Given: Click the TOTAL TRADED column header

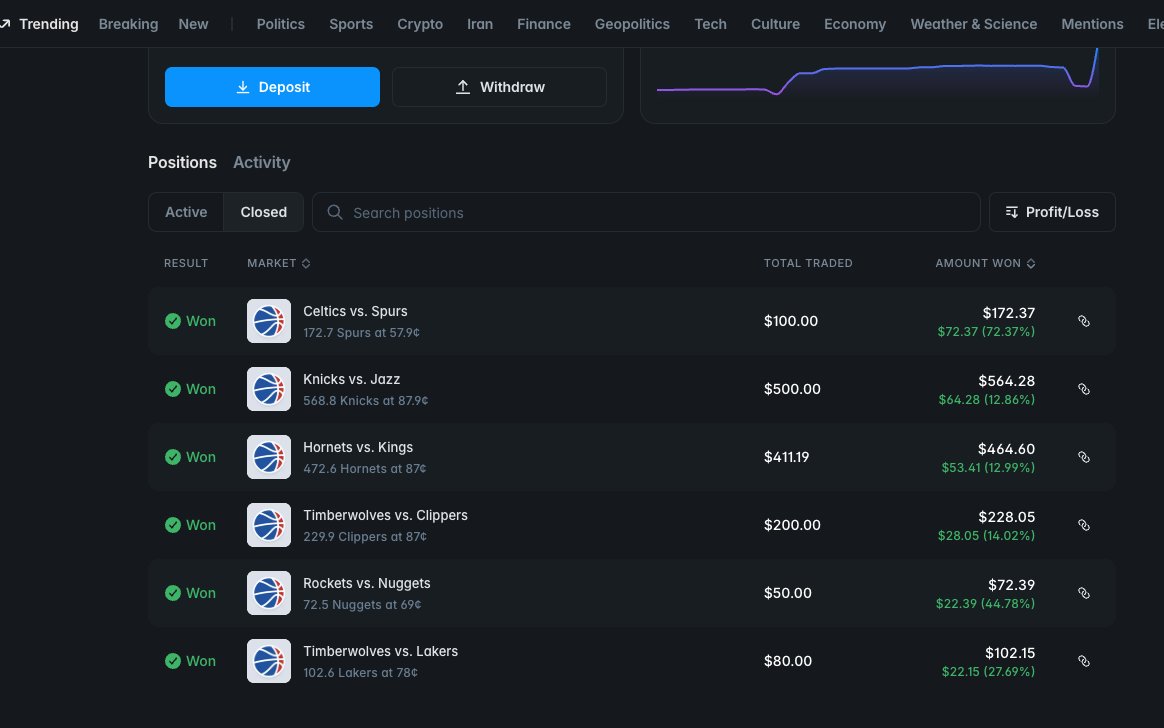Looking at the screenshot, I should 808,263.
